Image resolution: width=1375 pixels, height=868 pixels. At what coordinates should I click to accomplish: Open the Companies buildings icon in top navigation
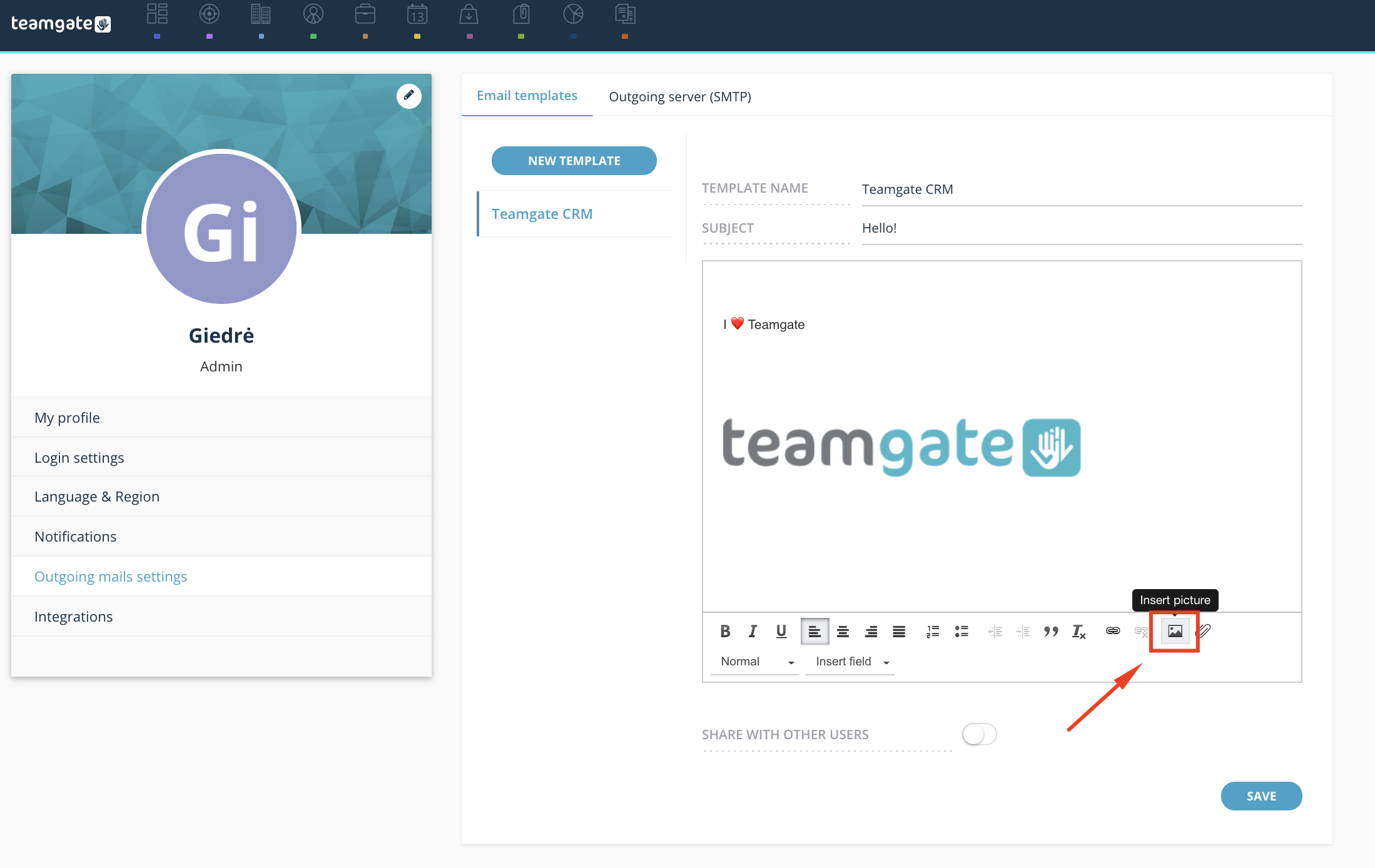tap(261, 14)
